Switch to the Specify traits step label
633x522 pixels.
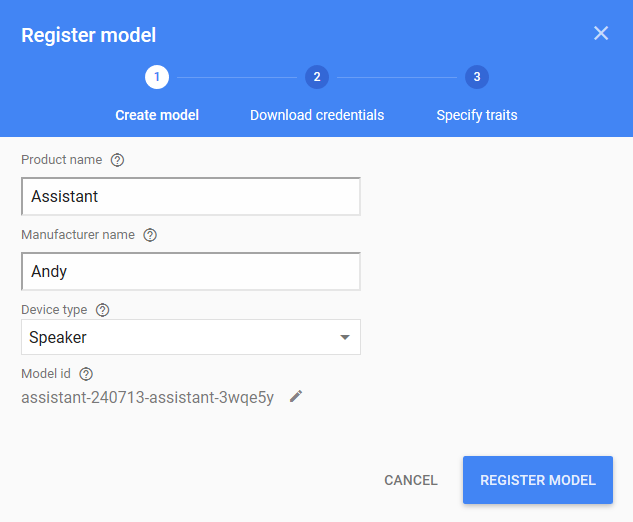tap(477, 115)
